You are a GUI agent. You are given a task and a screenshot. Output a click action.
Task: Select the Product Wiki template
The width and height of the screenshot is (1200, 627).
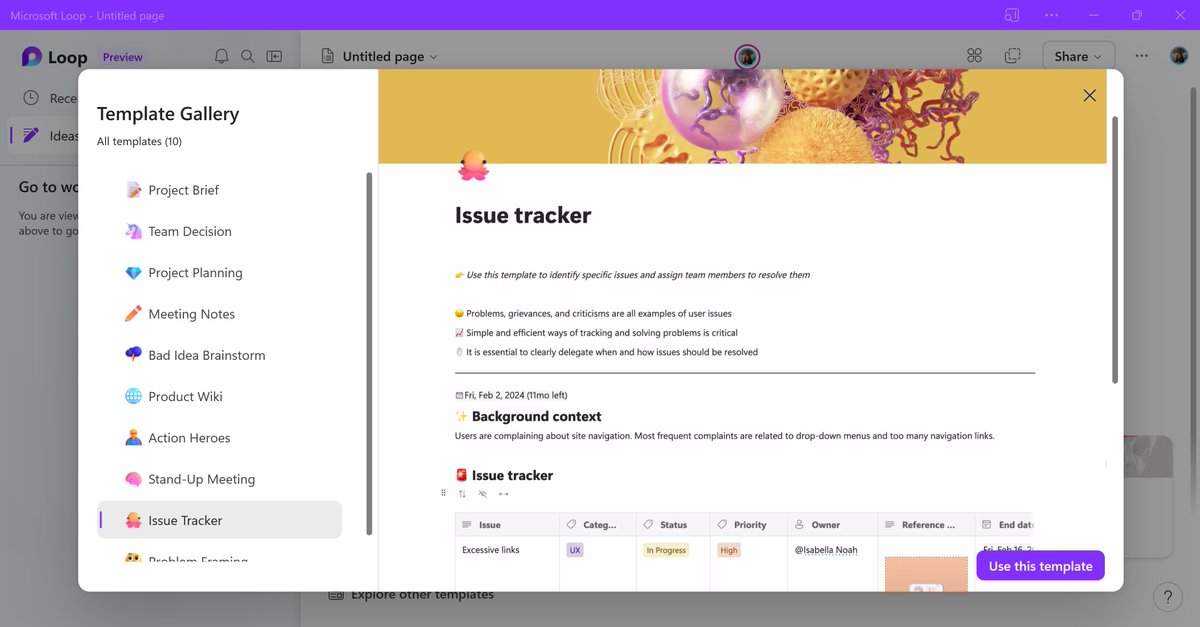219,396
